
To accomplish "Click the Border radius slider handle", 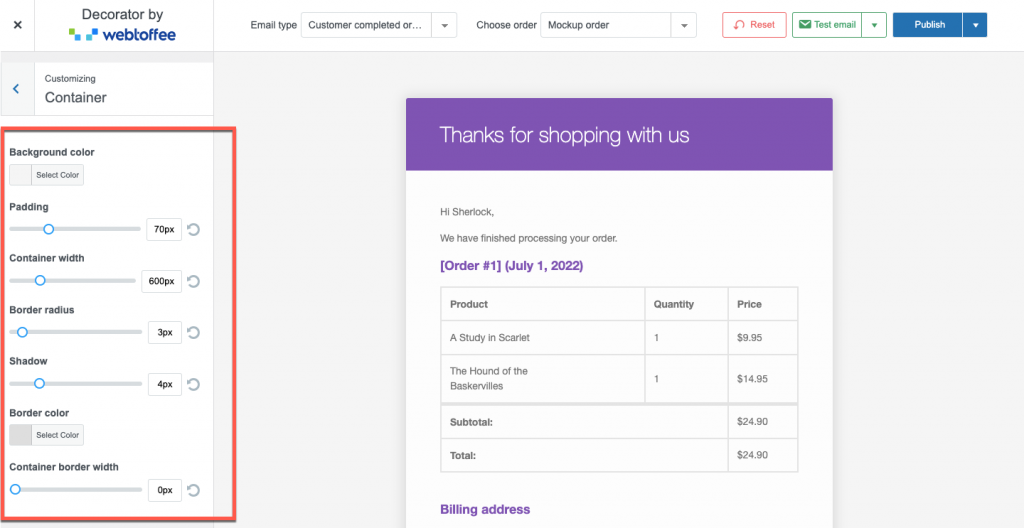I will click(x=22, y=332).
